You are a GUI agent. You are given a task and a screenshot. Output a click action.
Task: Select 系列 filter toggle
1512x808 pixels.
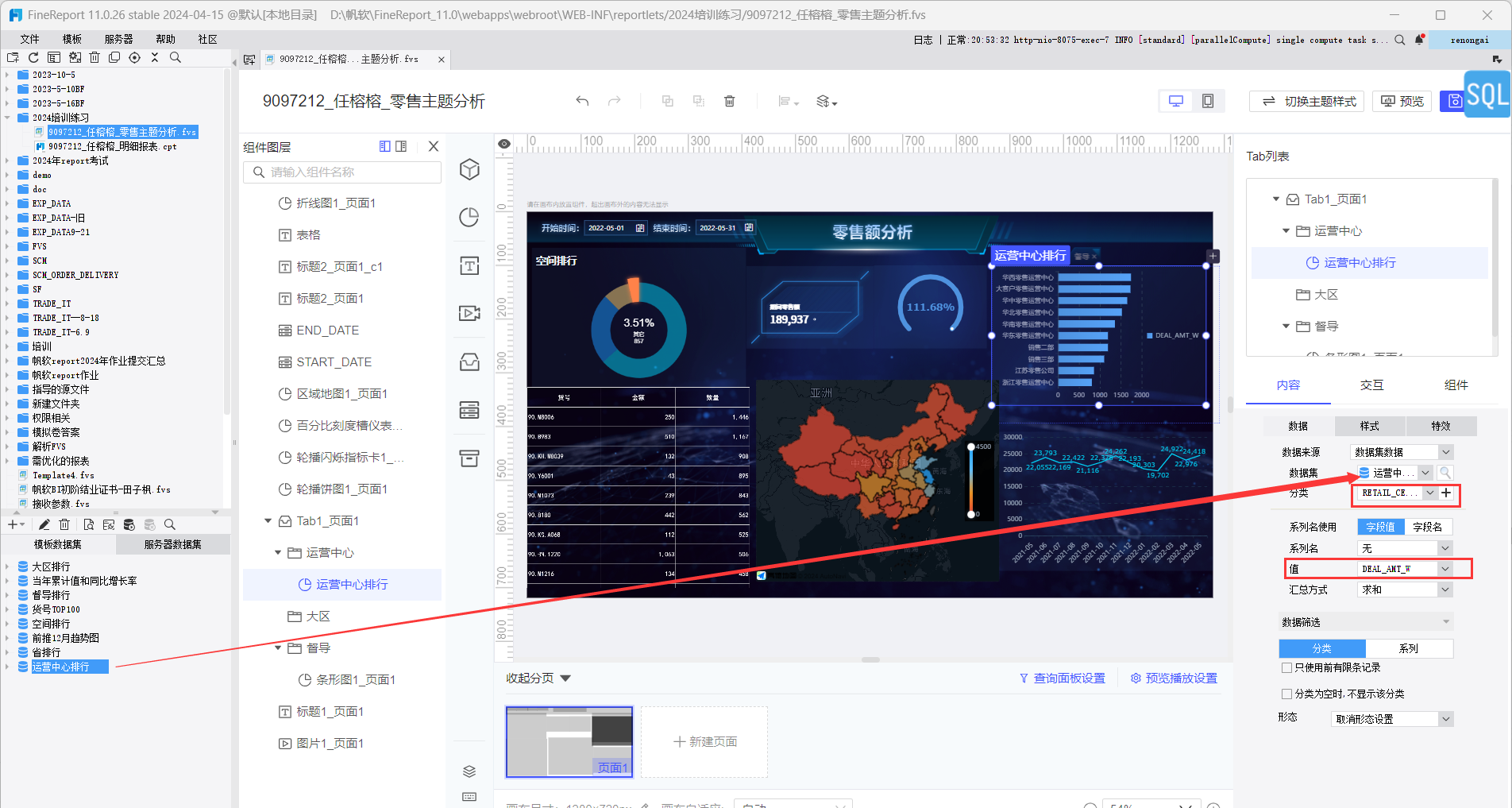click(x=1409, y=648)
